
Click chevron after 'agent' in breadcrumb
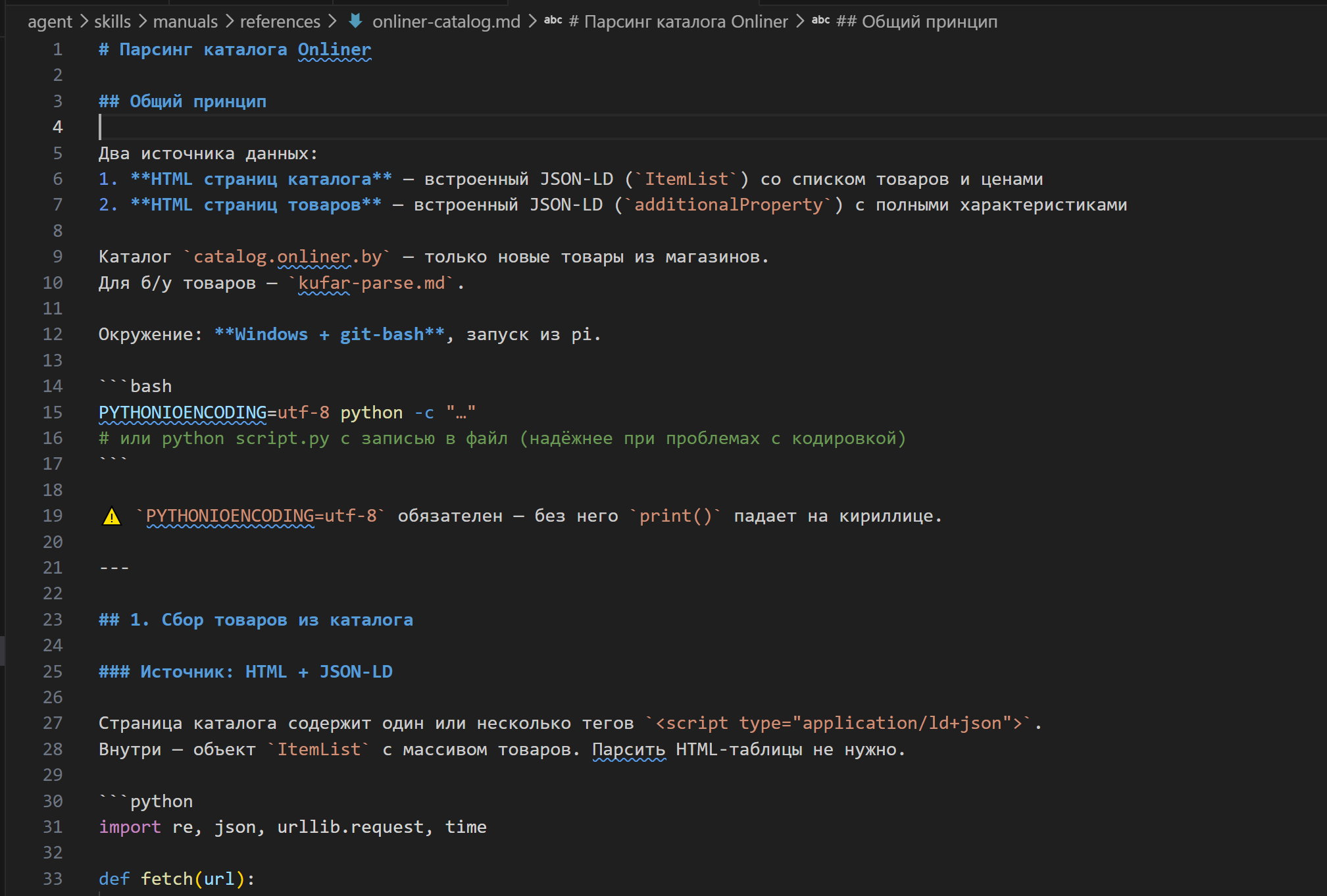[x=84, y=22]
